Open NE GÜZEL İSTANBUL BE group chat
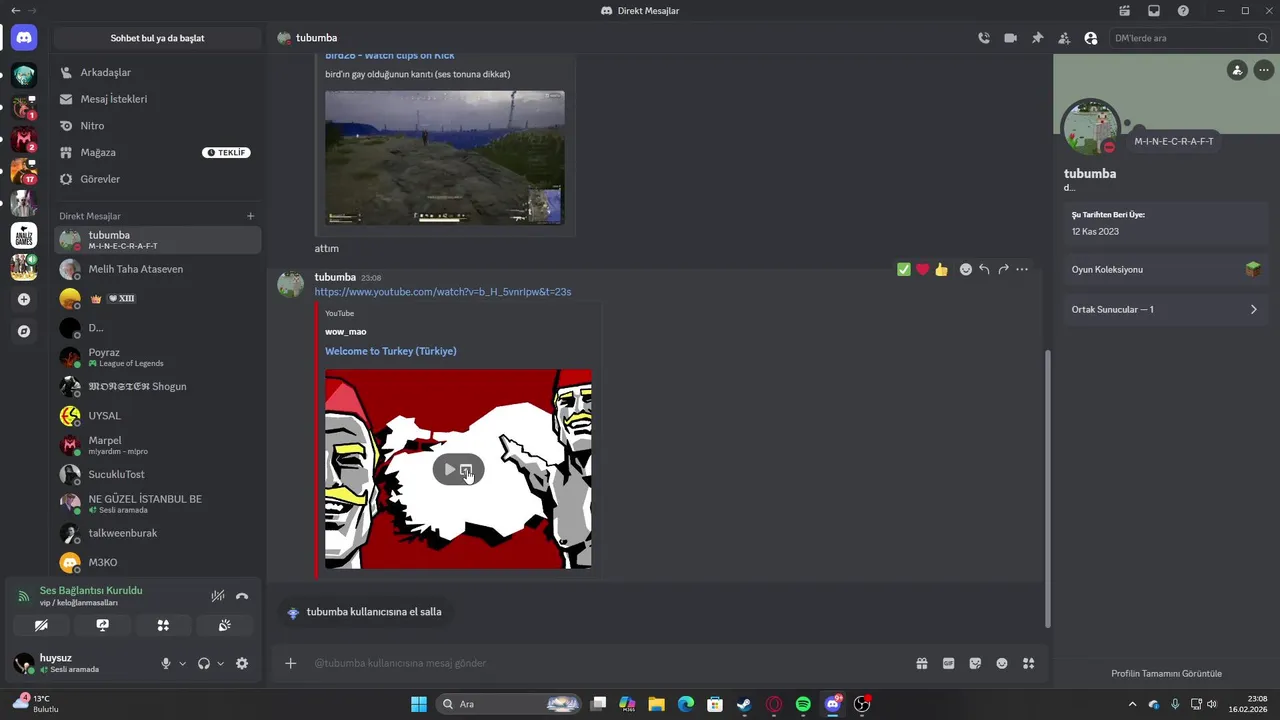The width and height of the screenshot is (1280, 720). tap(158, 503)
